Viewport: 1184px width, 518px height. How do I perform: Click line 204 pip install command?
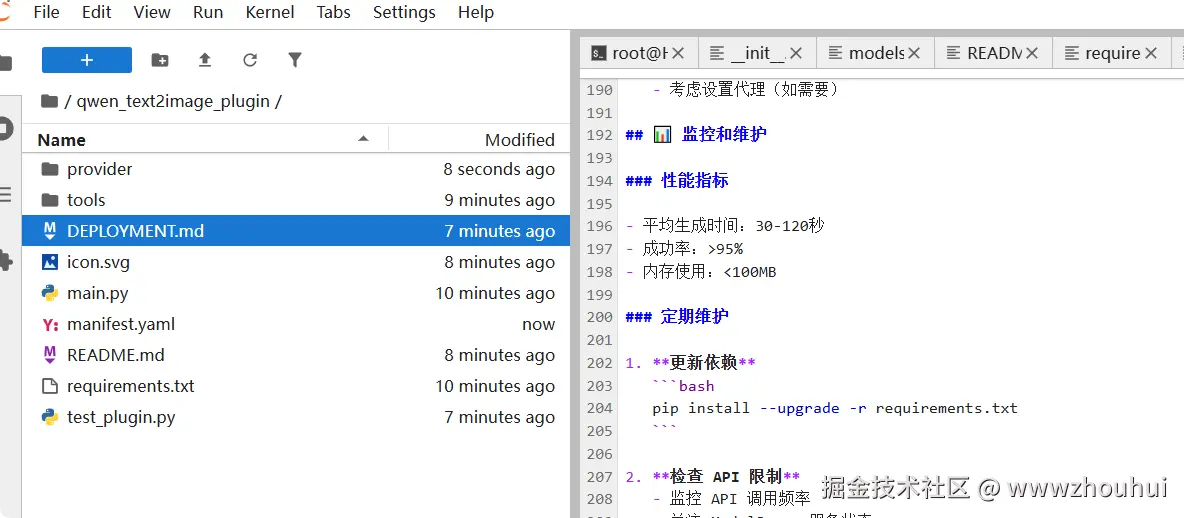(x=835, y=409)
